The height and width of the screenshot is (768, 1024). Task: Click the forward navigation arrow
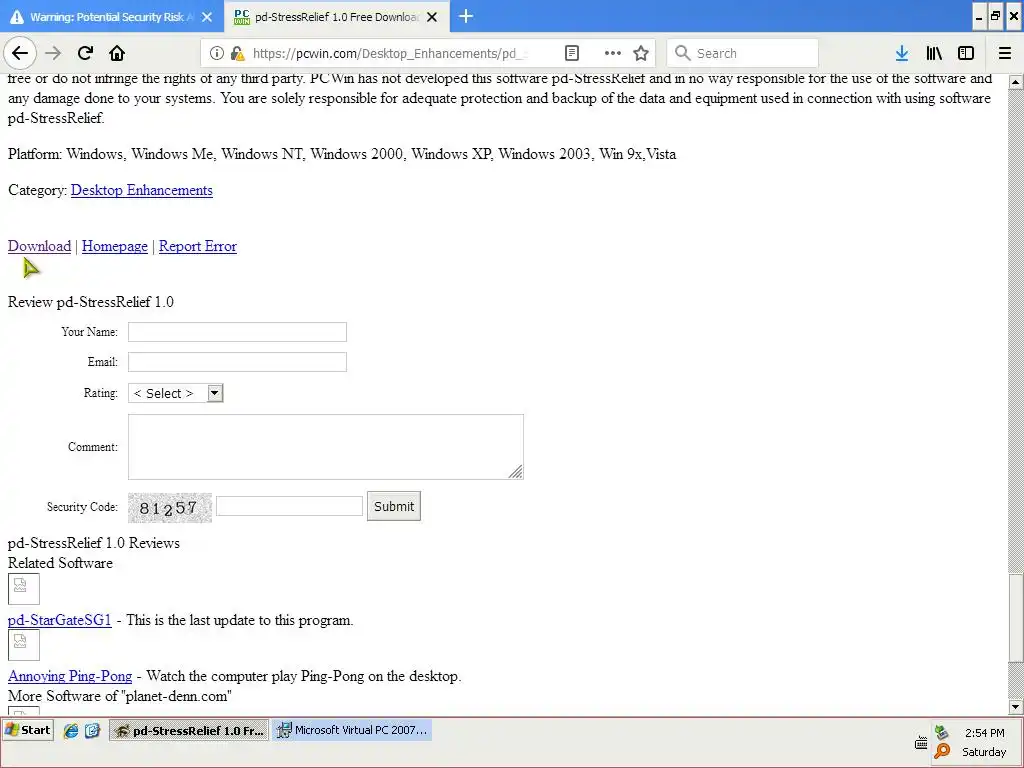pos(53,53)
